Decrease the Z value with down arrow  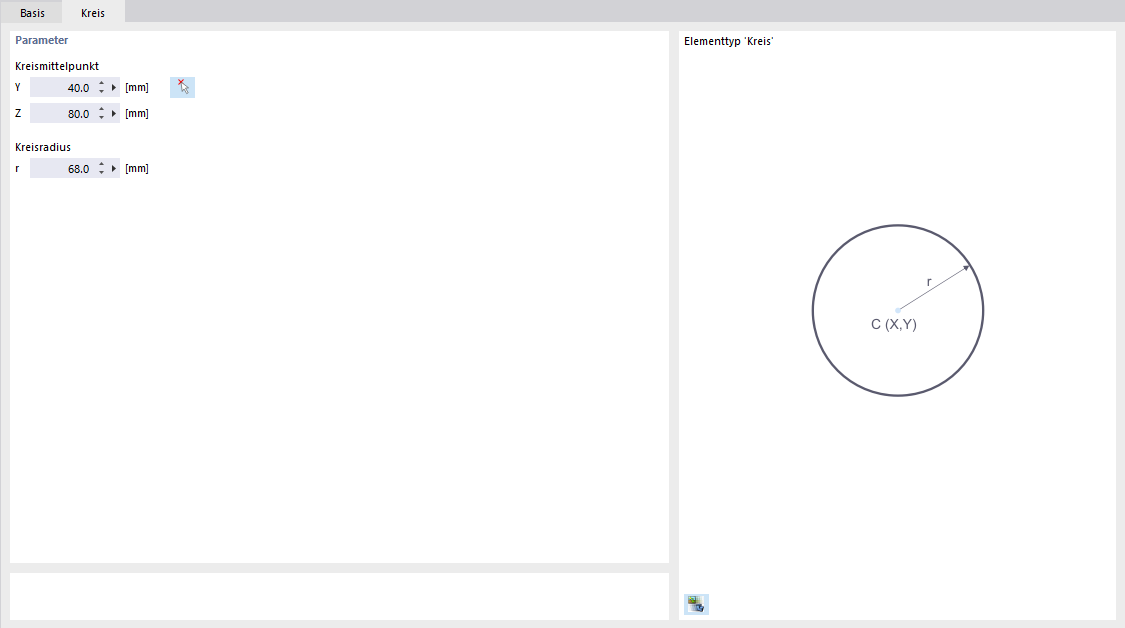(101, 118)
